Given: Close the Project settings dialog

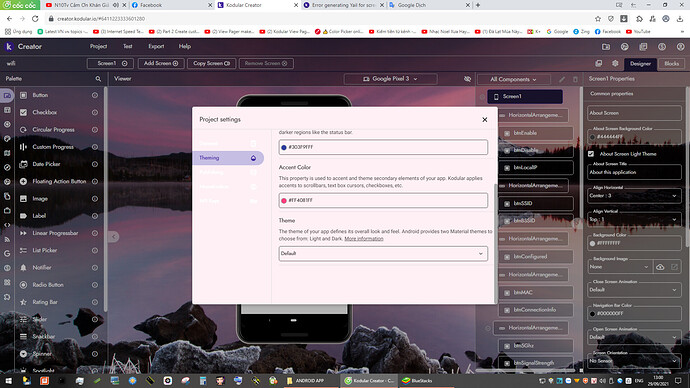Looking at the screenshot, I should (x=484, y=120).
